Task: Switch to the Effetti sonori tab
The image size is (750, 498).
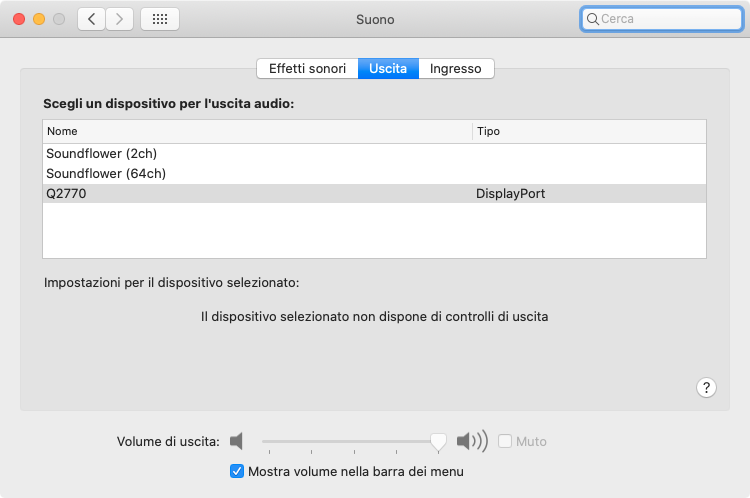Action: coord(307,68)
